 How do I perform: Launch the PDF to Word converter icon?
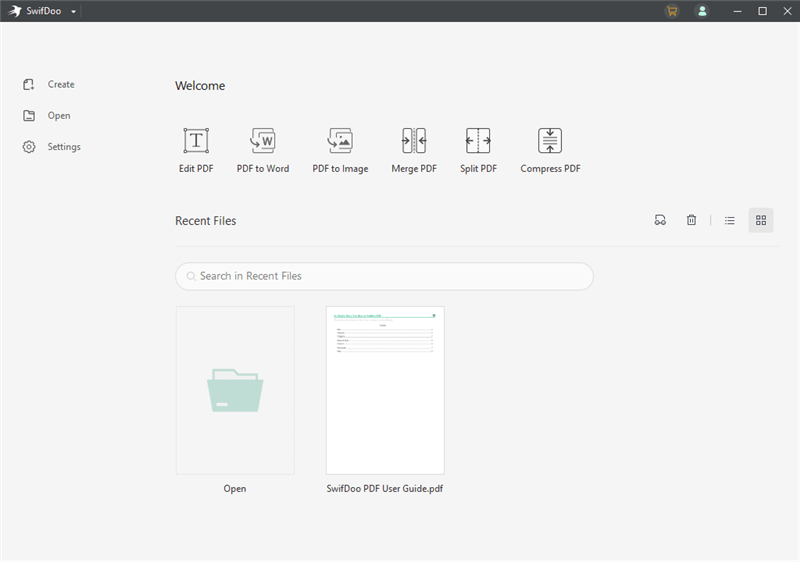tap(263, 141)
